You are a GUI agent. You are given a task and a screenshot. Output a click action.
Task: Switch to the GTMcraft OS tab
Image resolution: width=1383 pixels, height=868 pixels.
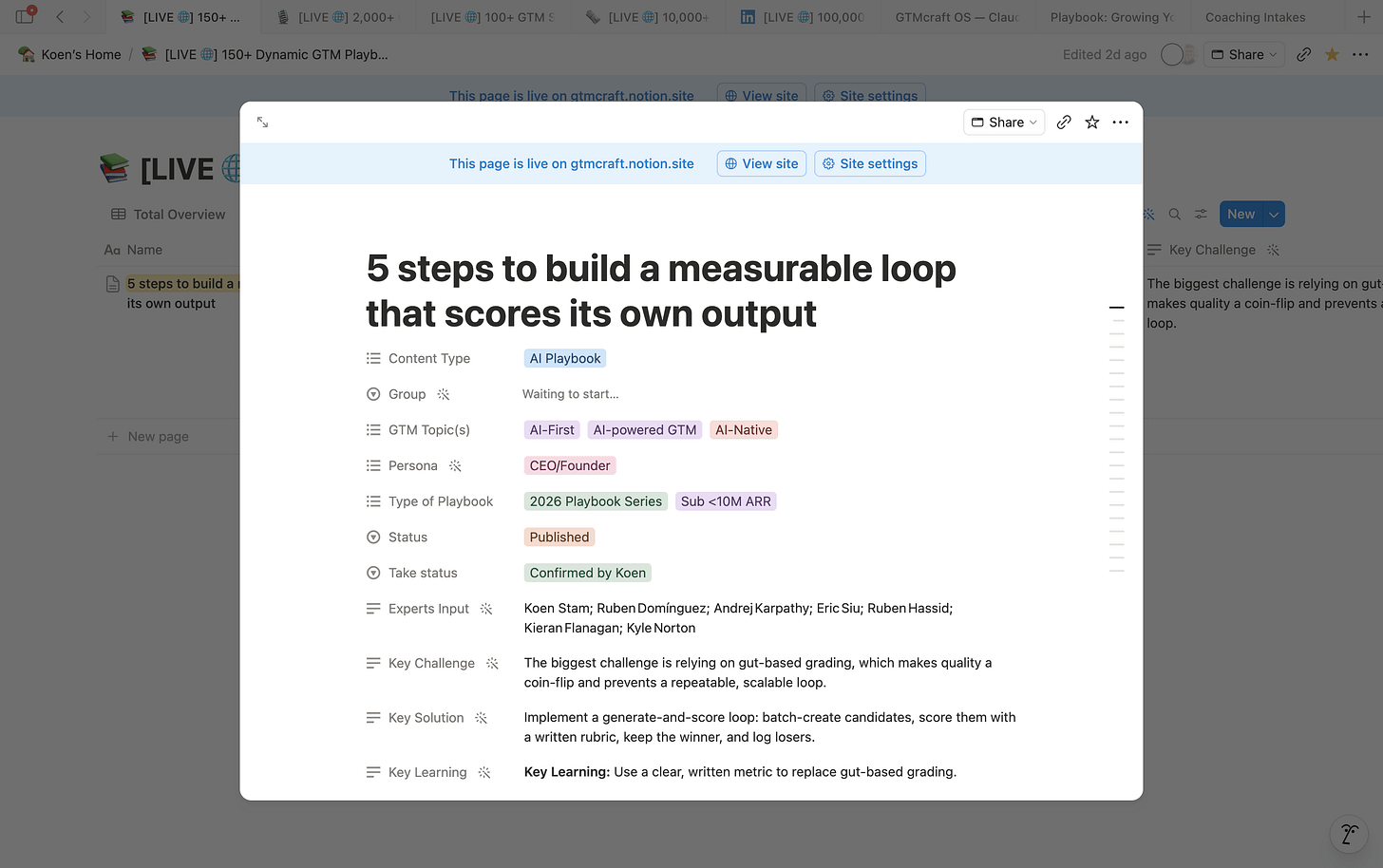[956, 17]
